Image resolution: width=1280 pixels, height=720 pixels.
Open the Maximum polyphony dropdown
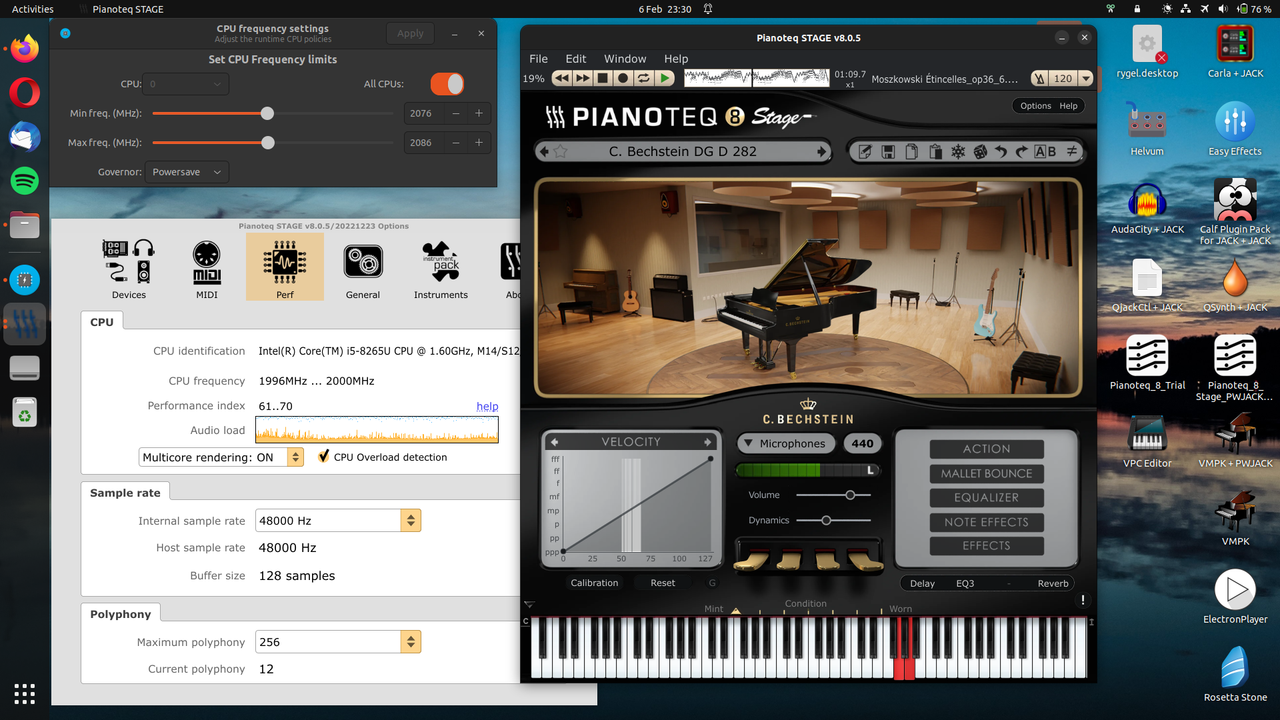coord(338,642)
